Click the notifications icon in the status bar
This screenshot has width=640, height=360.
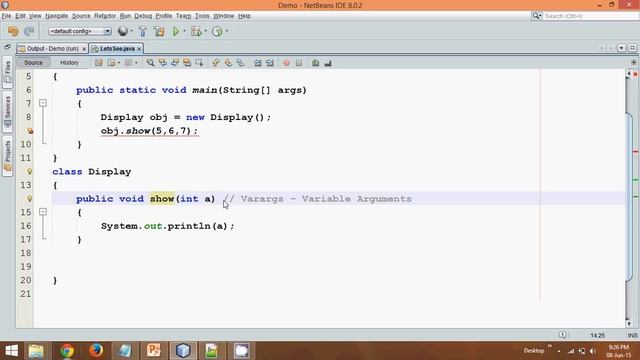[x=562, y=335]
